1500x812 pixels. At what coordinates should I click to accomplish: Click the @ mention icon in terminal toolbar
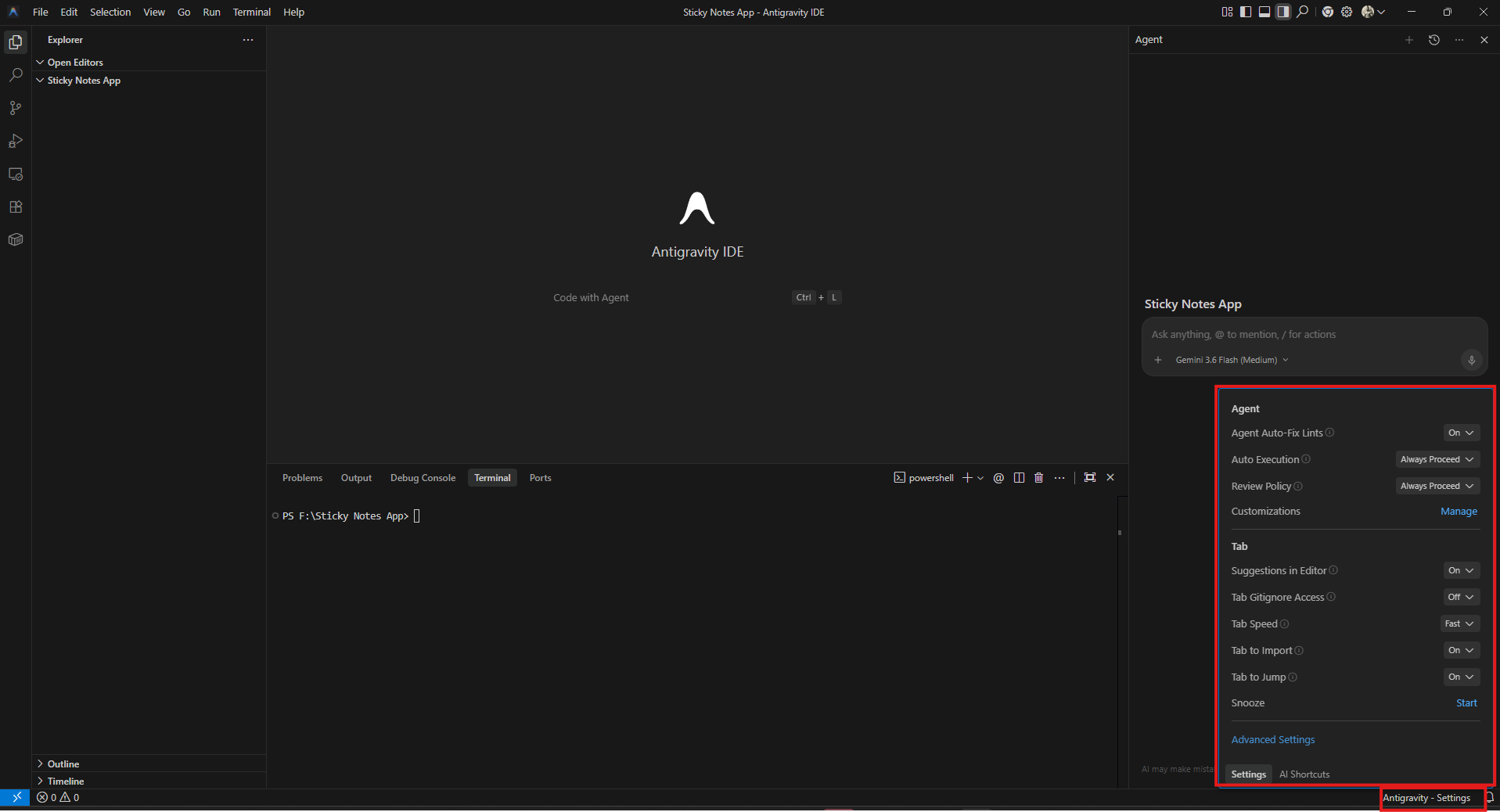(x=998, y=478)
